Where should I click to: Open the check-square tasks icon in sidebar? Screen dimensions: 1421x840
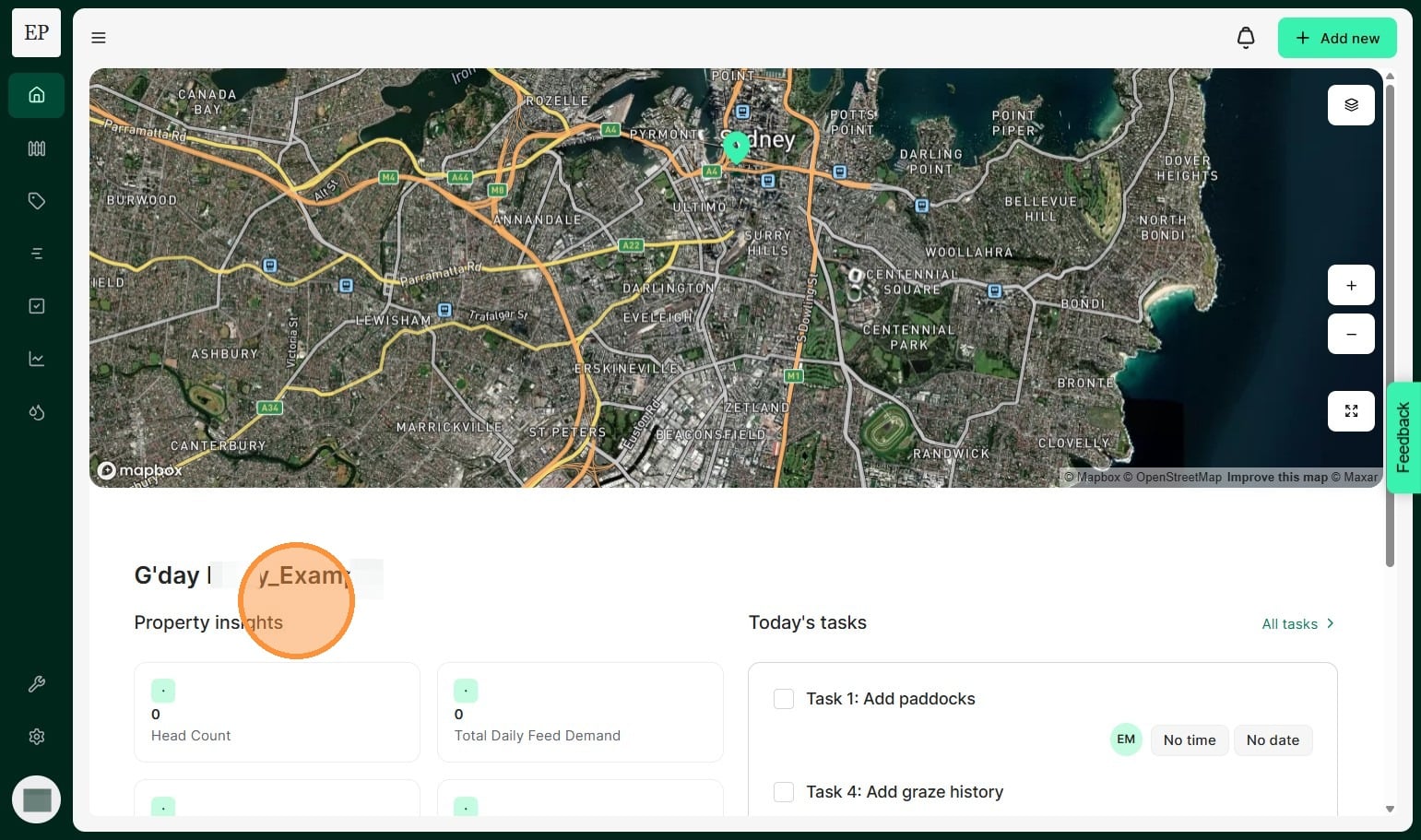coord(37,306)
